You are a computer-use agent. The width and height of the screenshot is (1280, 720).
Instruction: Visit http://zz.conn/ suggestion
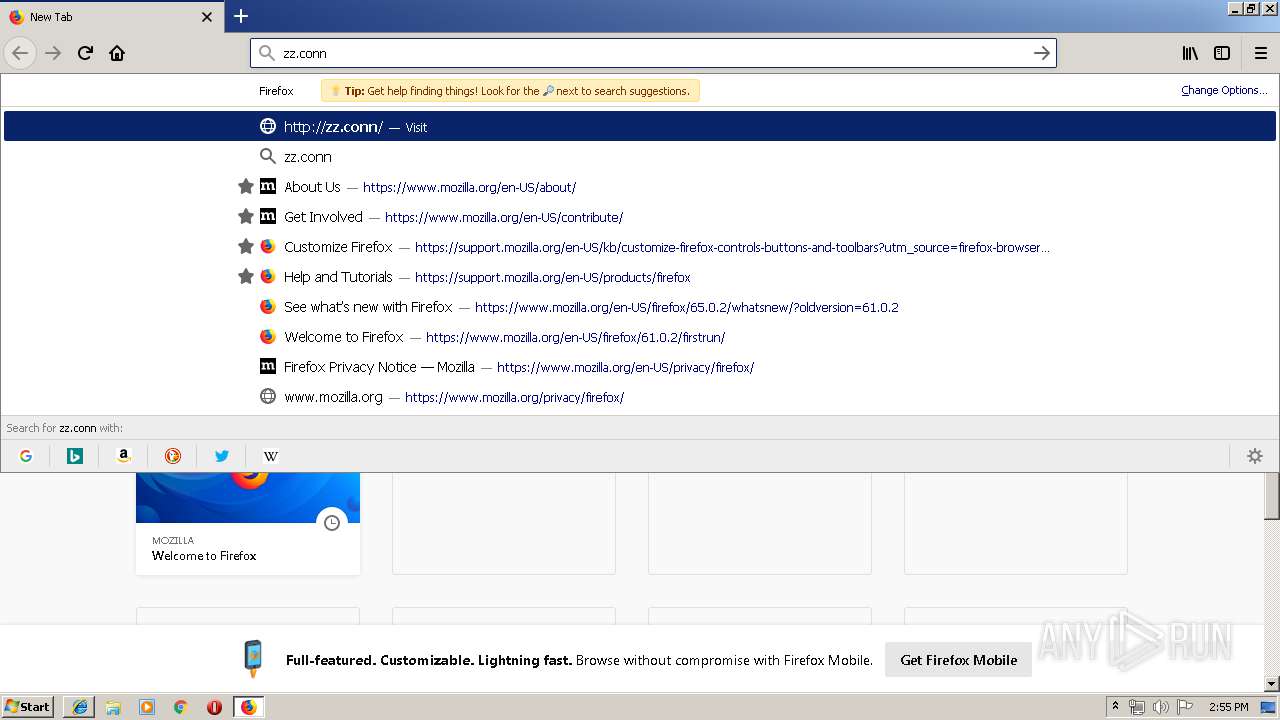pos(640,127)
